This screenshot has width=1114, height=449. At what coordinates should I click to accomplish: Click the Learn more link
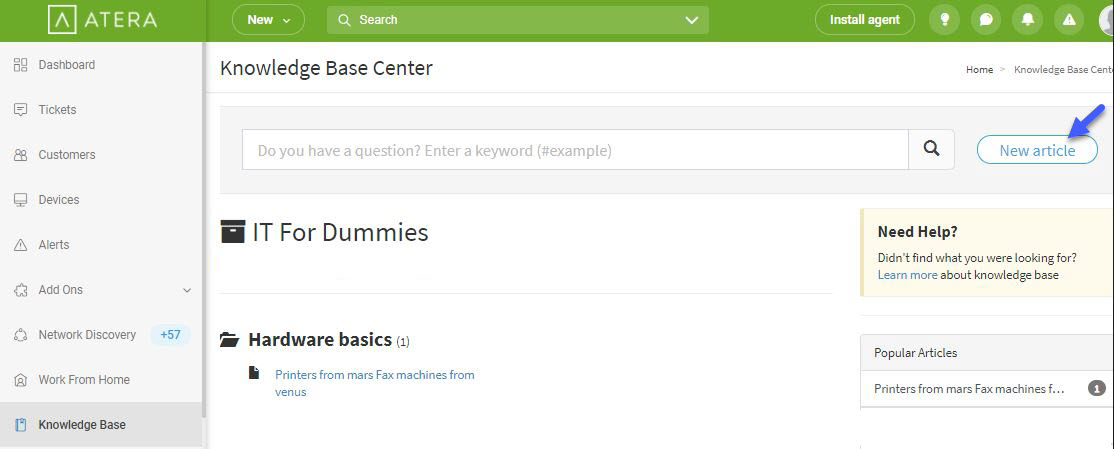907,275
